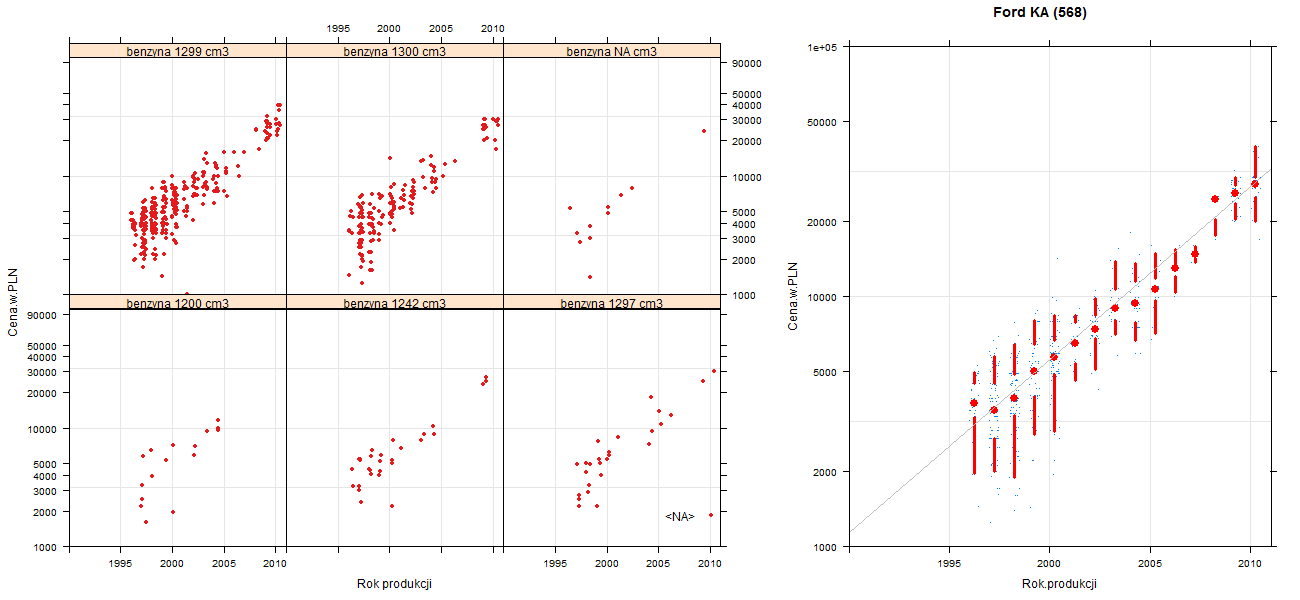Image resolution: width=1300 pixels, height=600 pixels.
Task: Click the "Ford KA (568)" chart title
Action: click(x=1039, y=13)
